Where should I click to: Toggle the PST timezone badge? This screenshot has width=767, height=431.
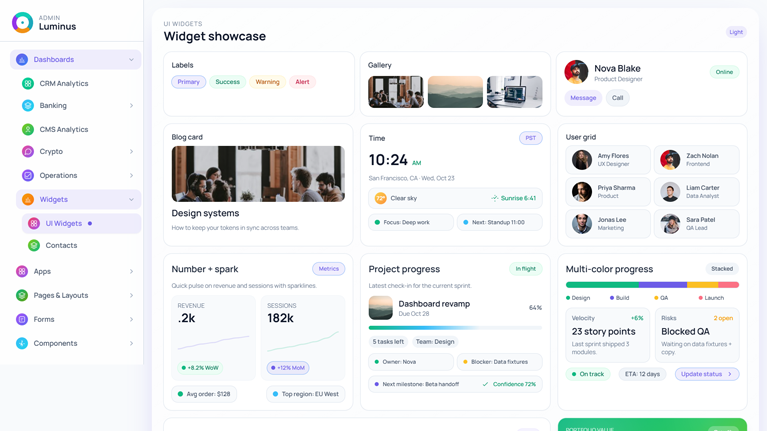pyautogui.click(x=530, y=138)
